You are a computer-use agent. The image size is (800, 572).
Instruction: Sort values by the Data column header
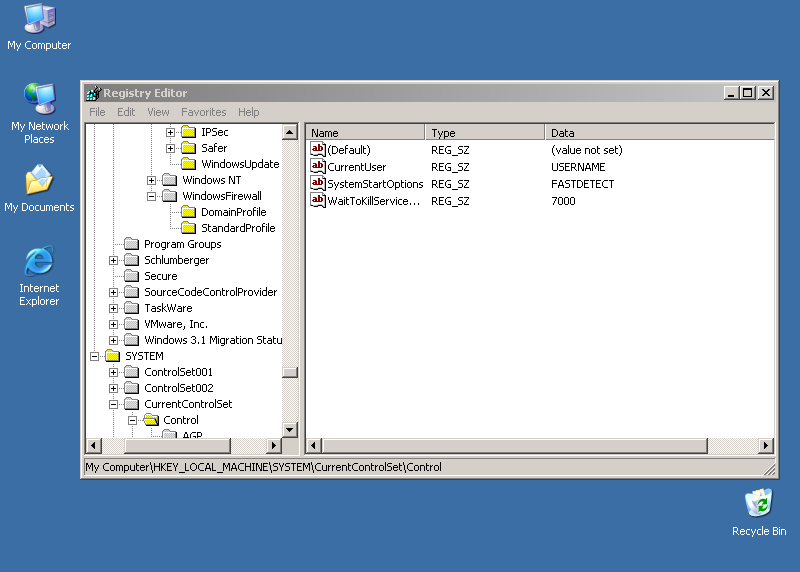pyautogui.click(x=659, y=133)
